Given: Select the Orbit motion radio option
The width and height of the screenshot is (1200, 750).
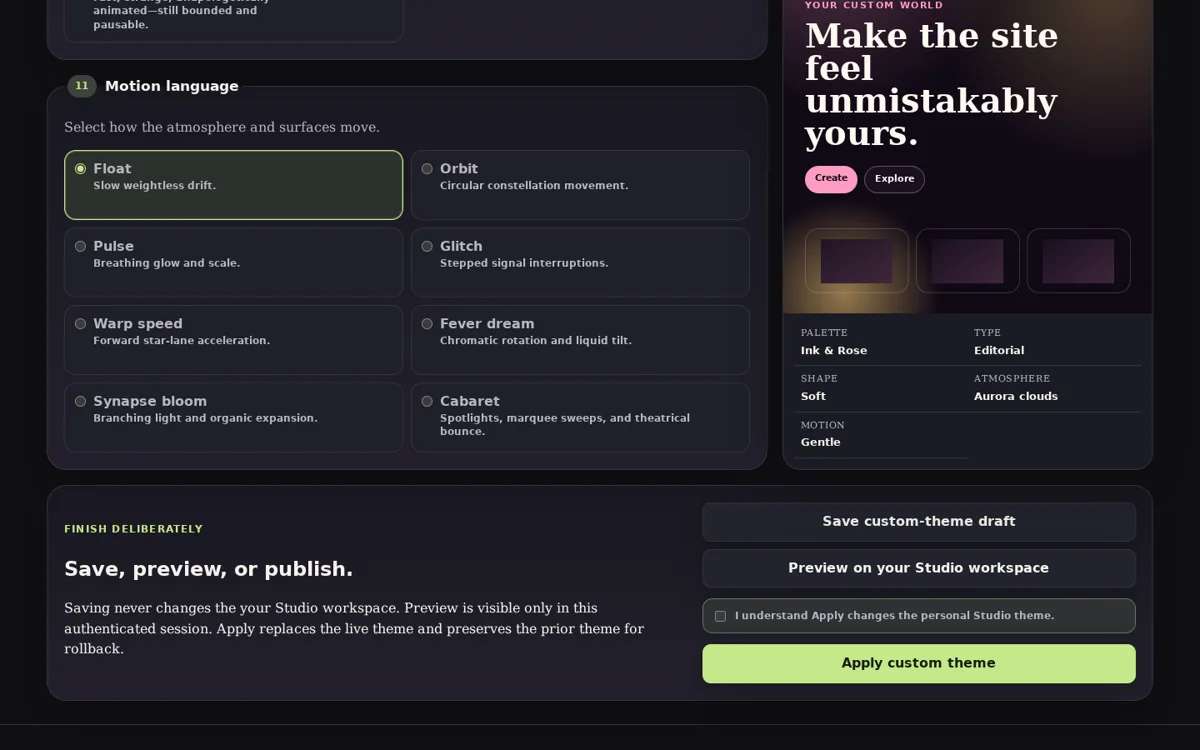Looking at the screenshot, I should [x=427, y=169].
